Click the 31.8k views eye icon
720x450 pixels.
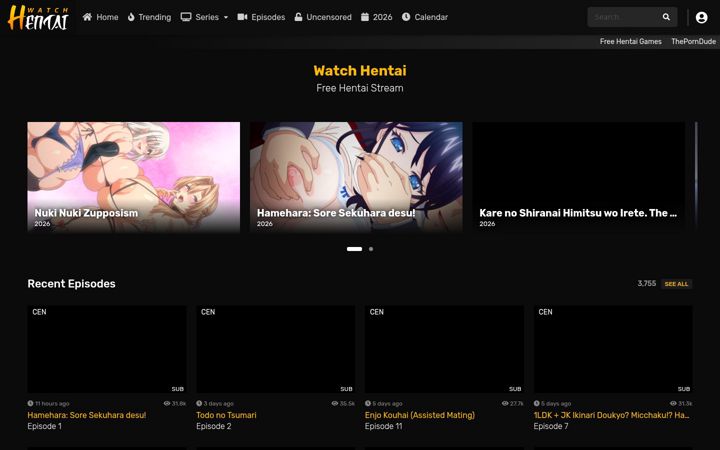[x=167, y=404]
